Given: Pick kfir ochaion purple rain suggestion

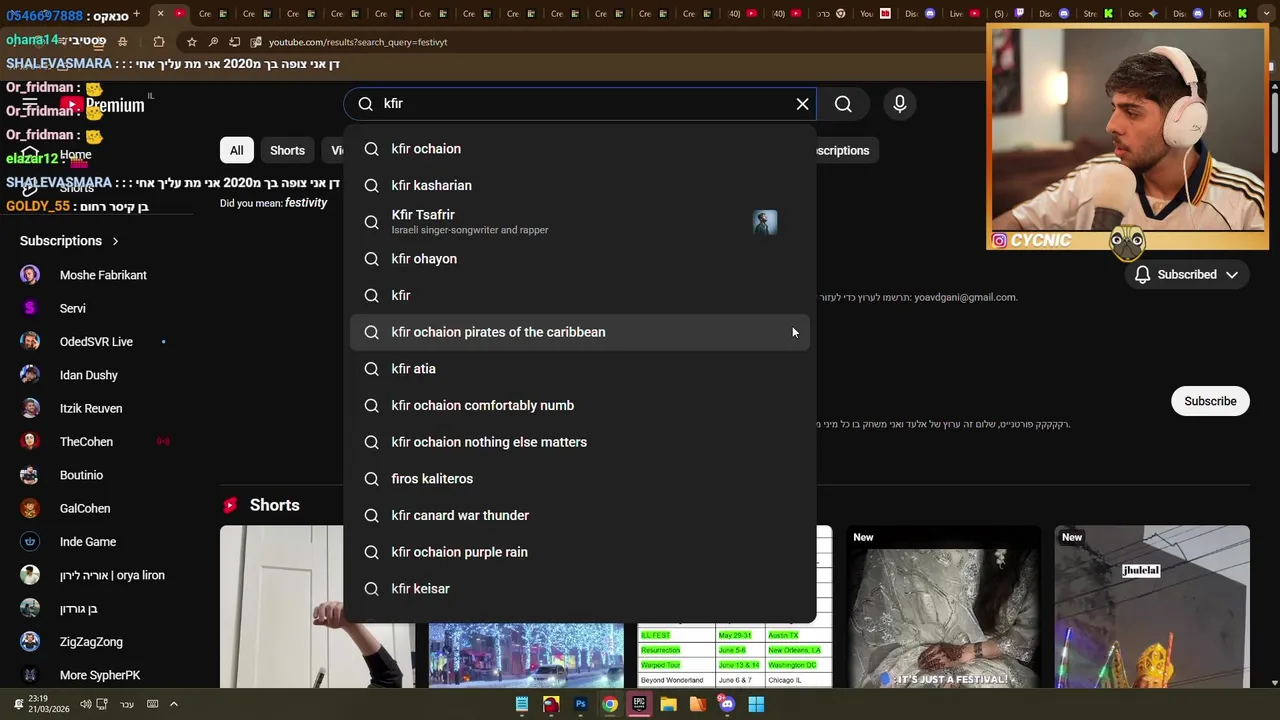Looking at the screenshot, I should [x=580, y=552].
